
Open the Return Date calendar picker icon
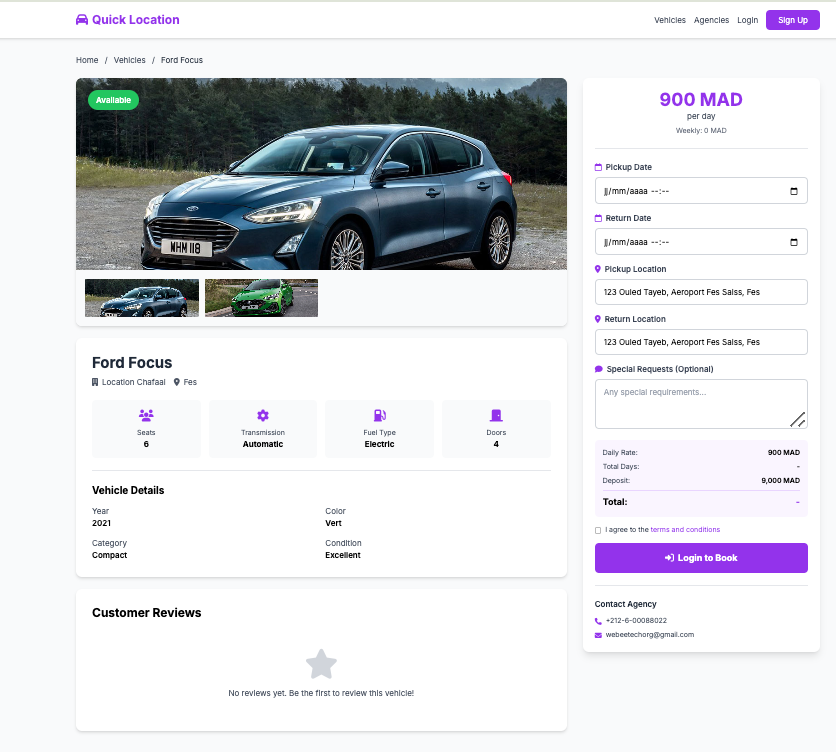793,242
